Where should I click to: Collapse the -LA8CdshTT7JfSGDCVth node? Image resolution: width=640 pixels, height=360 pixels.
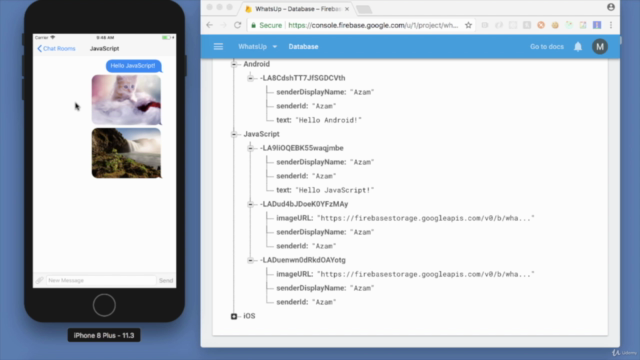pos(250,78)
